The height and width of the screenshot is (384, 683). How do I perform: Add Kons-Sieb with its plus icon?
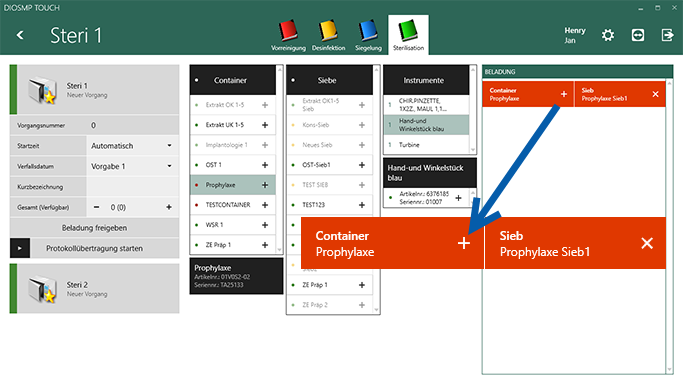362,125
